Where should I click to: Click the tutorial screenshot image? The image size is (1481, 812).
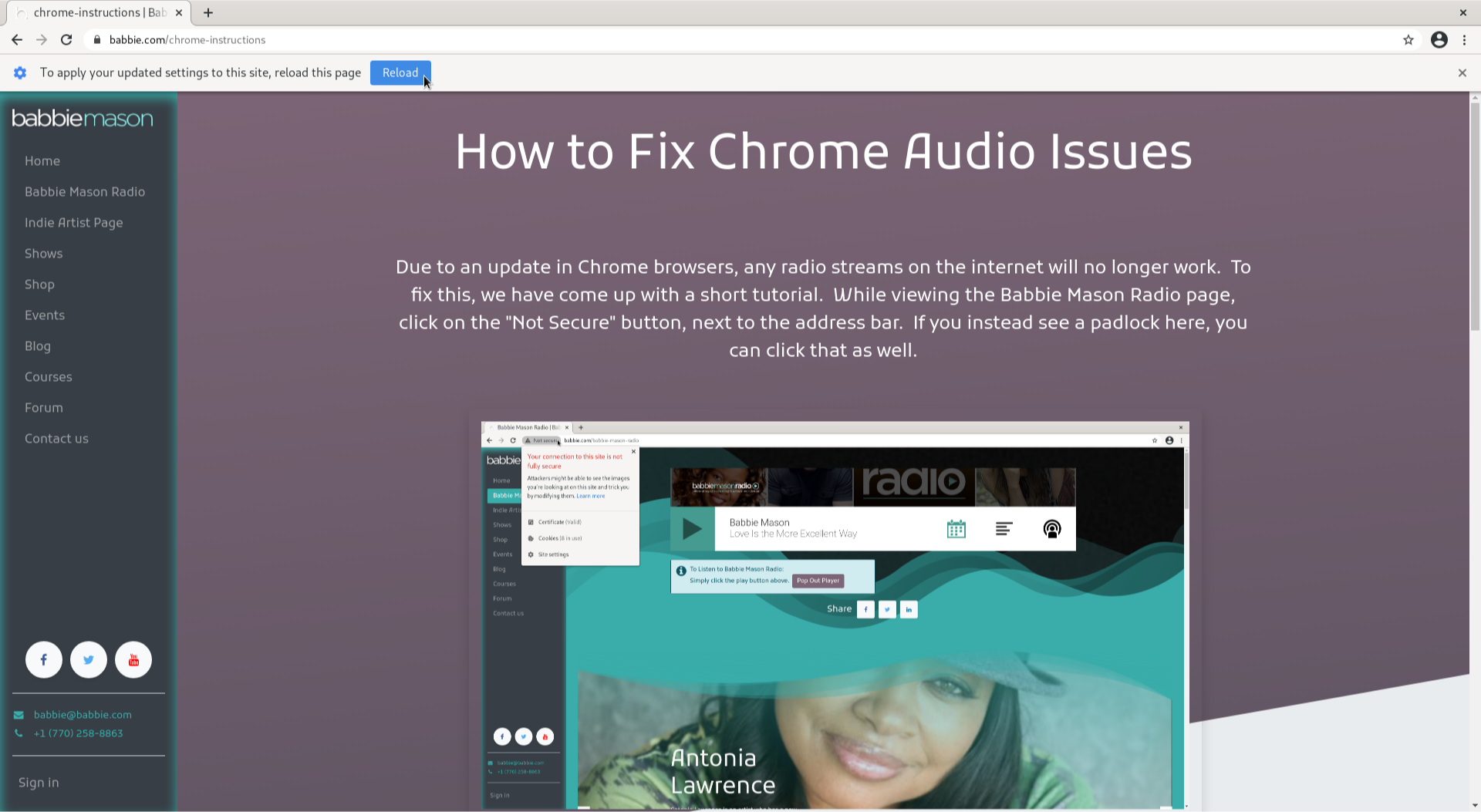click(835, 615)
